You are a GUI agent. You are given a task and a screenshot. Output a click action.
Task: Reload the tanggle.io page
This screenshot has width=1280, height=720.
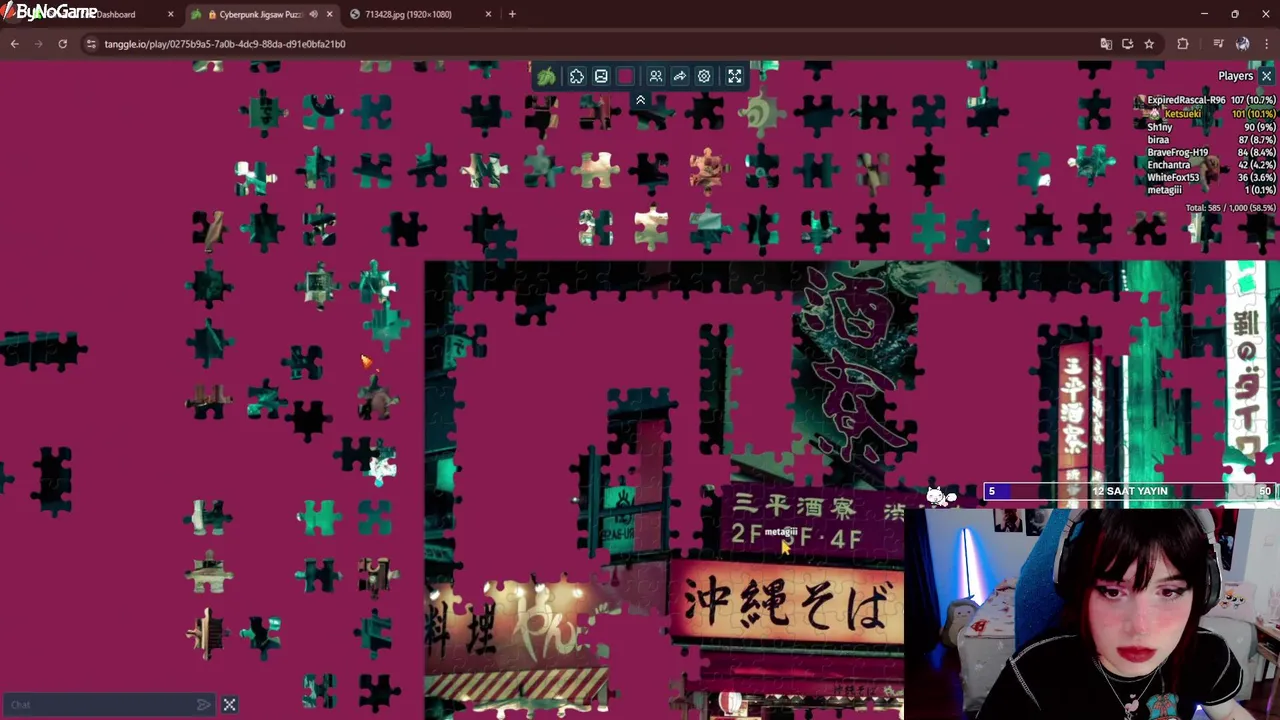tap(62, 44)
